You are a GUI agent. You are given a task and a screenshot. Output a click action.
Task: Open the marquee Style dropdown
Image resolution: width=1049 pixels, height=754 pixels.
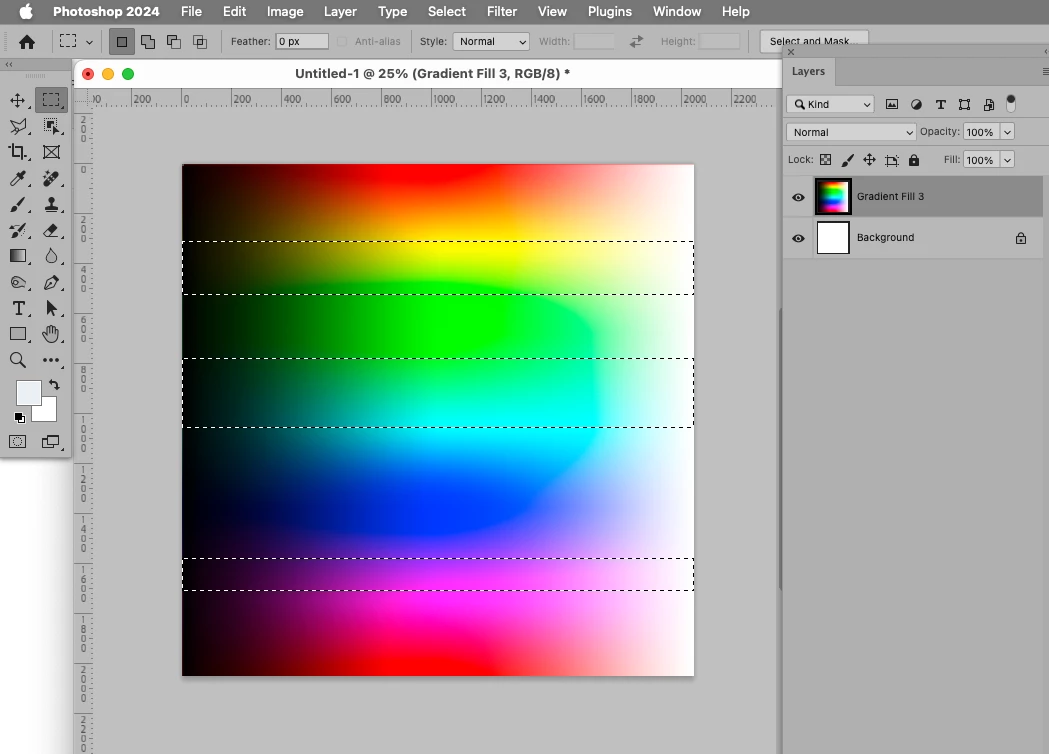pos(491,42)
